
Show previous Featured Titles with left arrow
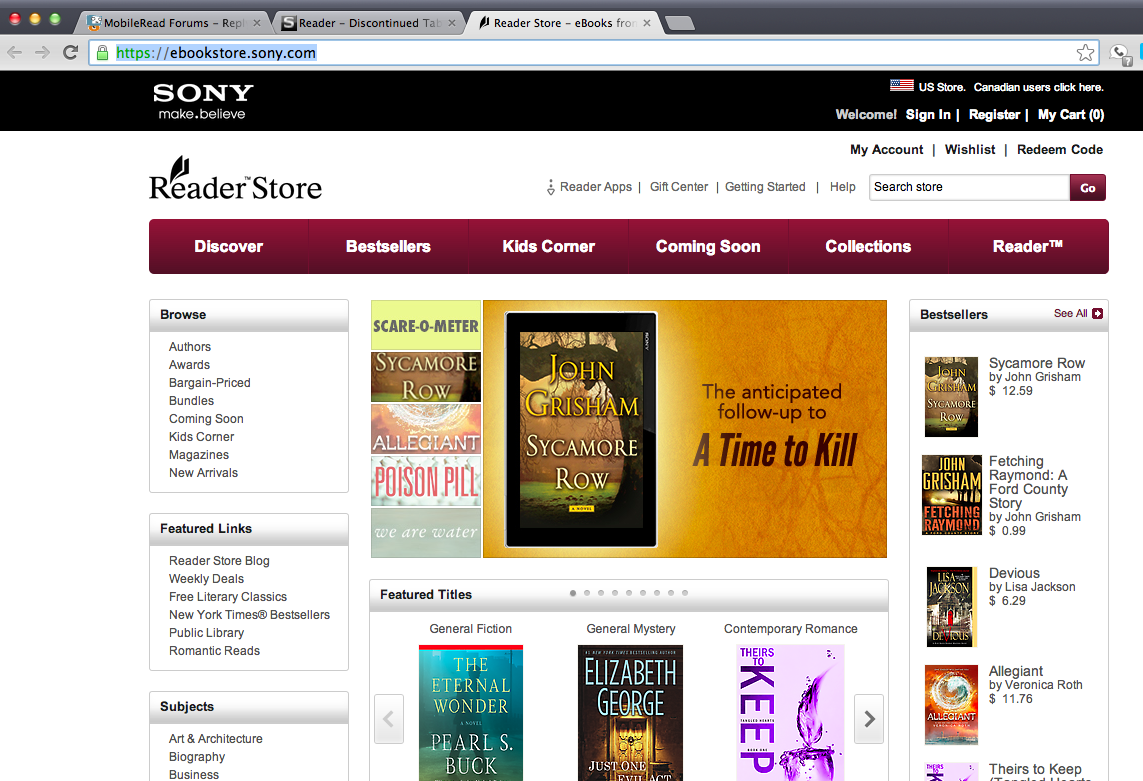(x=389, y=719)
